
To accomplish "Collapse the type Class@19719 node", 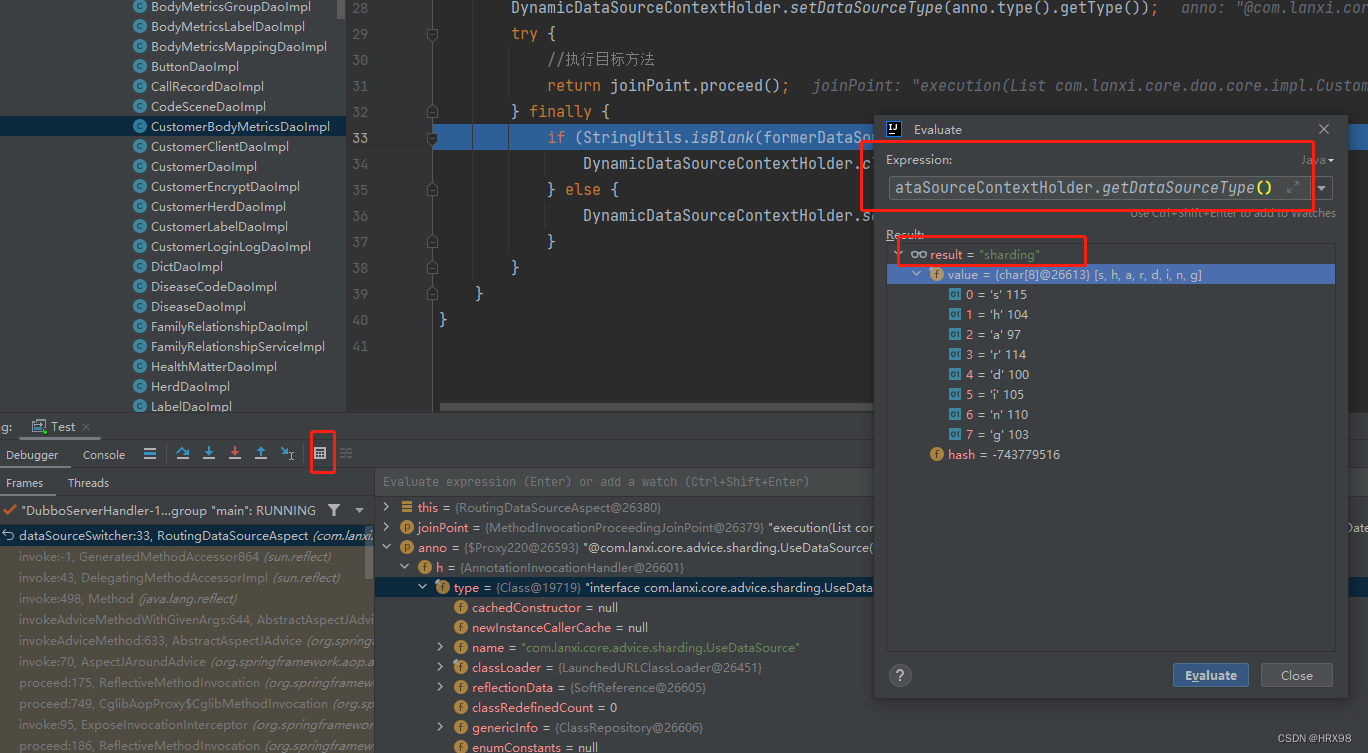I will (x=423, y=587).
